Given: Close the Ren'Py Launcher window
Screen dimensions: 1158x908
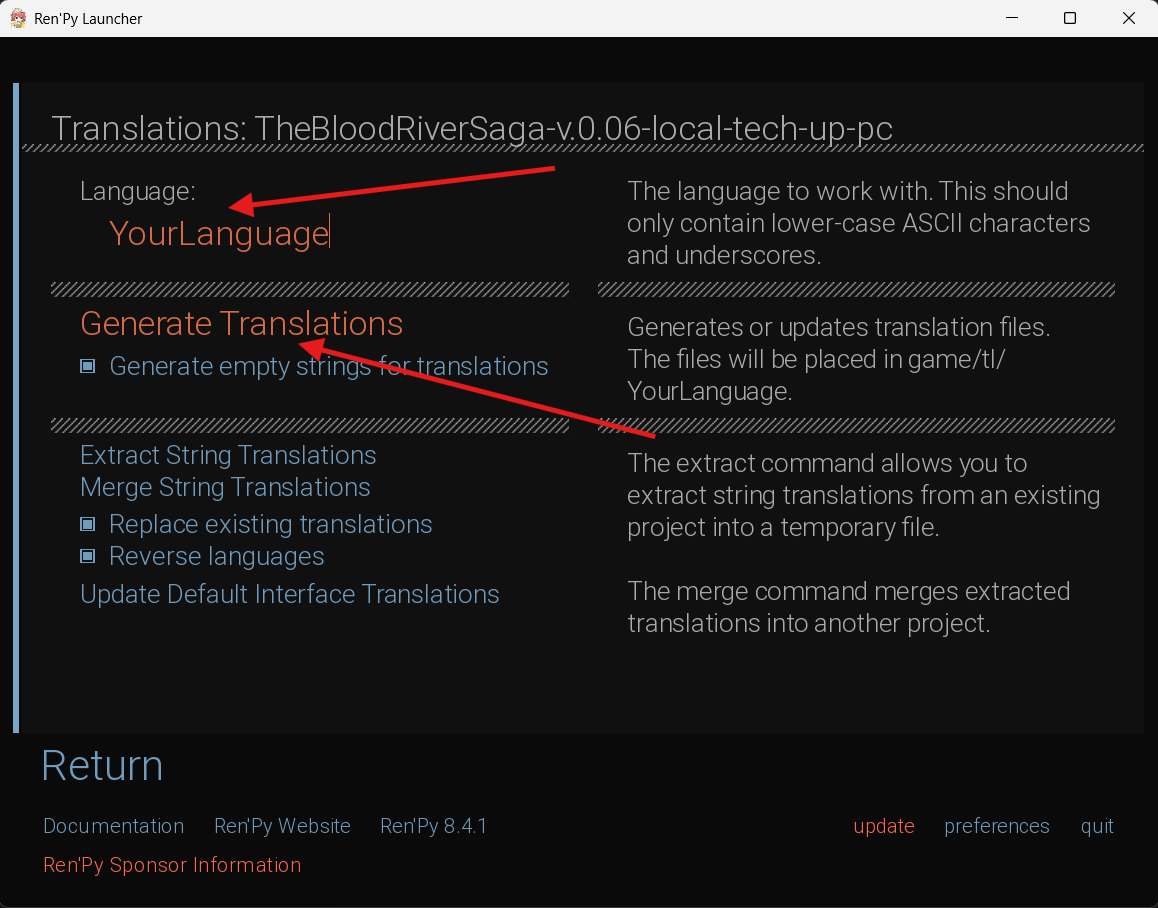Looking at the screenshot, I should coord(1128,18).
